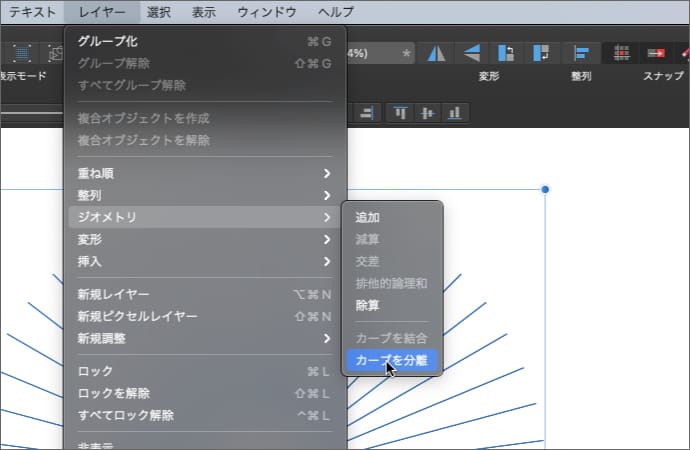This screenshot has width=690, height=450.
Task: Click the Align Right icon
Action: coord(367,113)
